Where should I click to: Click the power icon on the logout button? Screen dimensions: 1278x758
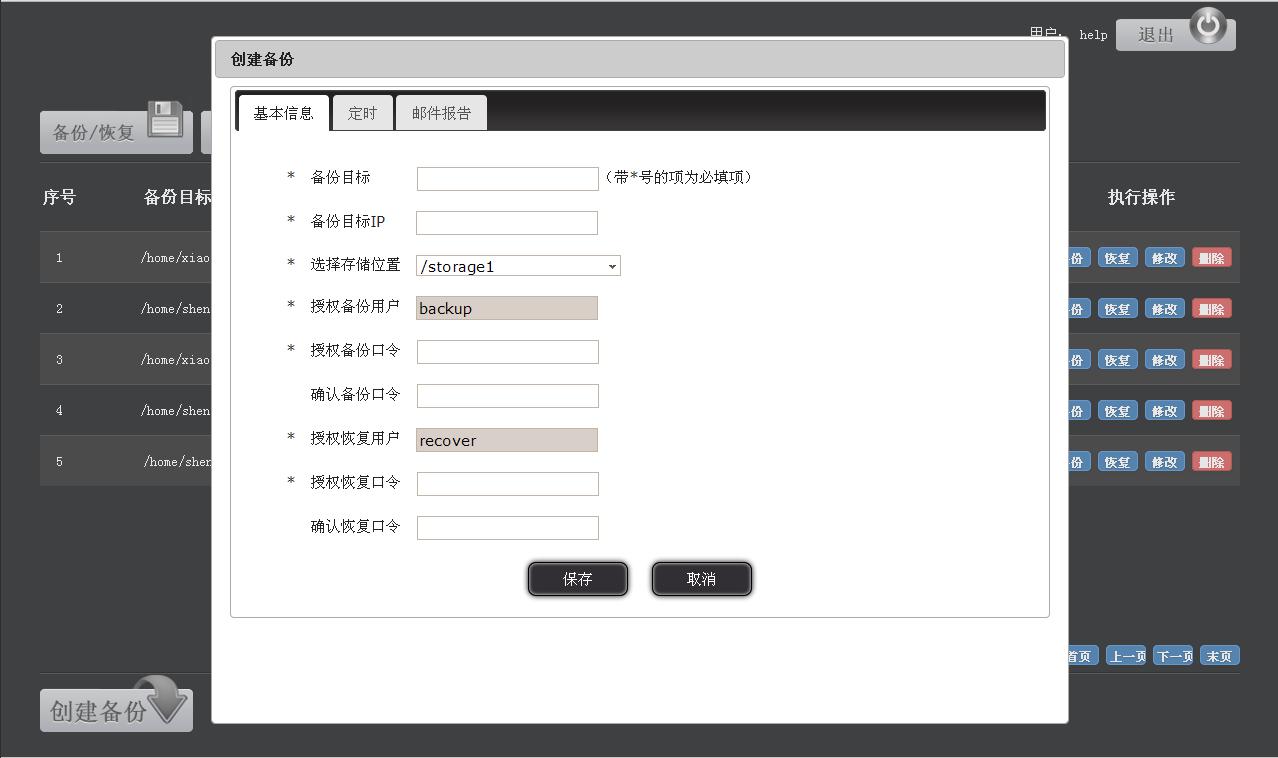tap(1208, 26)
